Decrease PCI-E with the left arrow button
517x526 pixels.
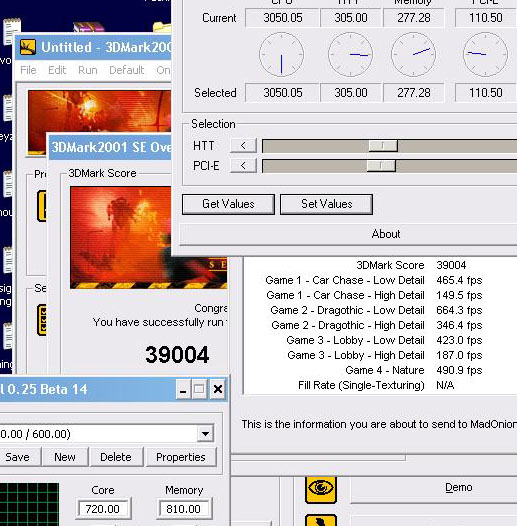click(243, 165)
